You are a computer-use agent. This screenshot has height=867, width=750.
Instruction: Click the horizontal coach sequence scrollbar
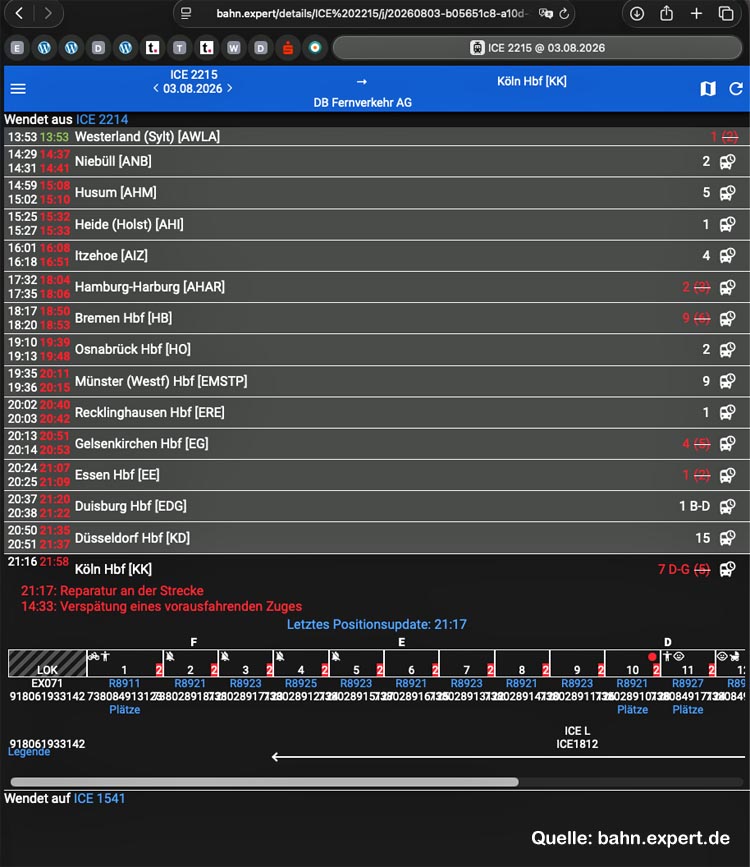coord(264,782)
